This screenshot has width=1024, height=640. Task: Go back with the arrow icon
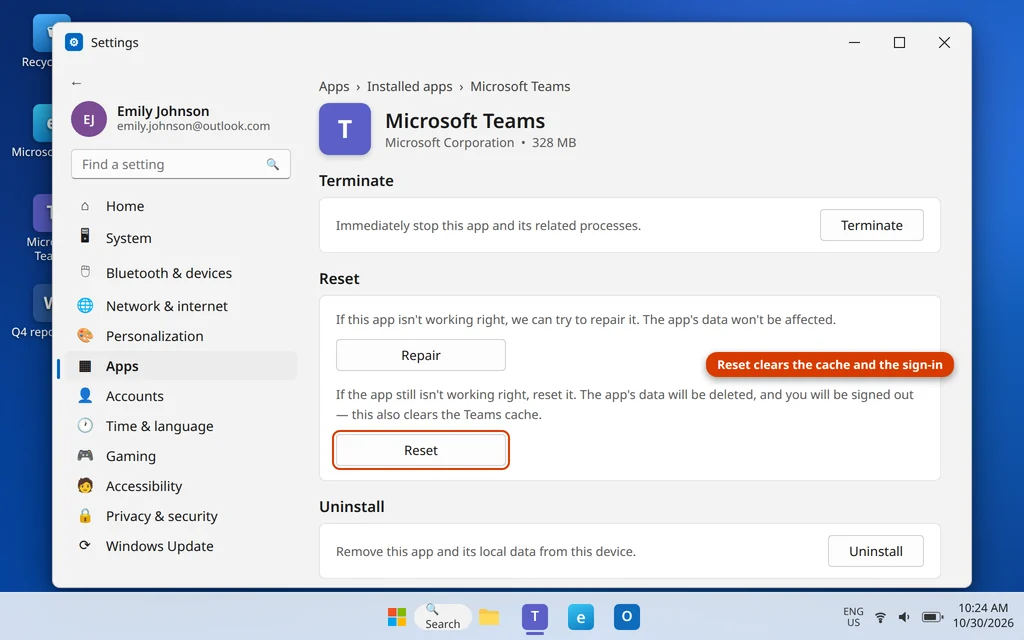tap(76, 83)
